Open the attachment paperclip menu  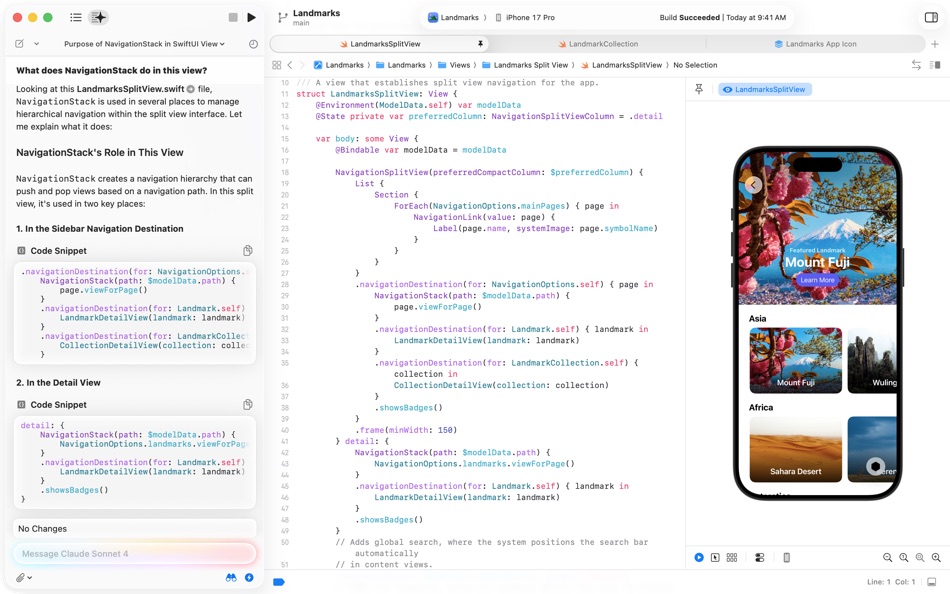(x=23, y=578)
